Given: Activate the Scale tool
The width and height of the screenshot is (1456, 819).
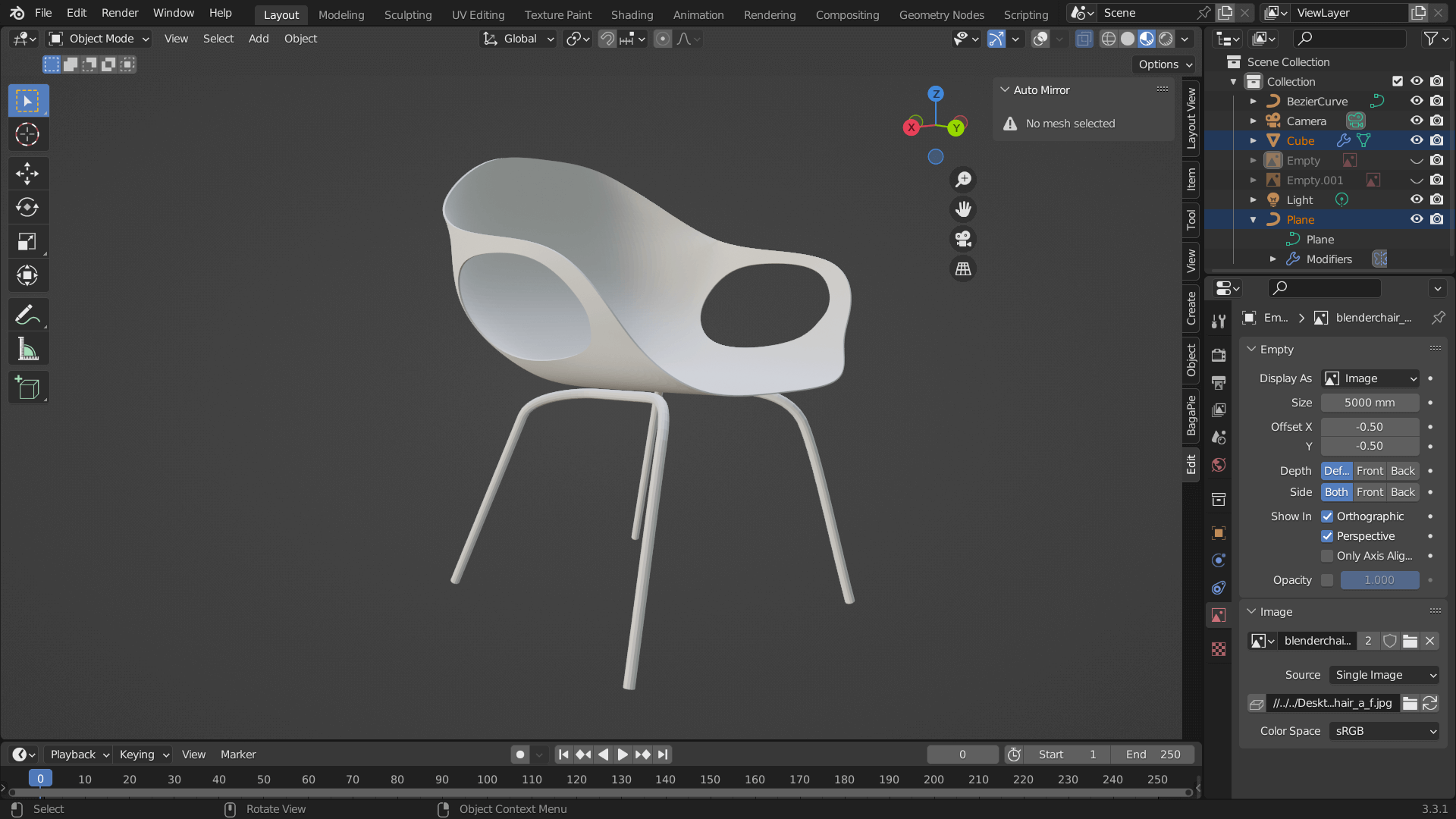Looking at the screenshot, I should click(27, 242).
